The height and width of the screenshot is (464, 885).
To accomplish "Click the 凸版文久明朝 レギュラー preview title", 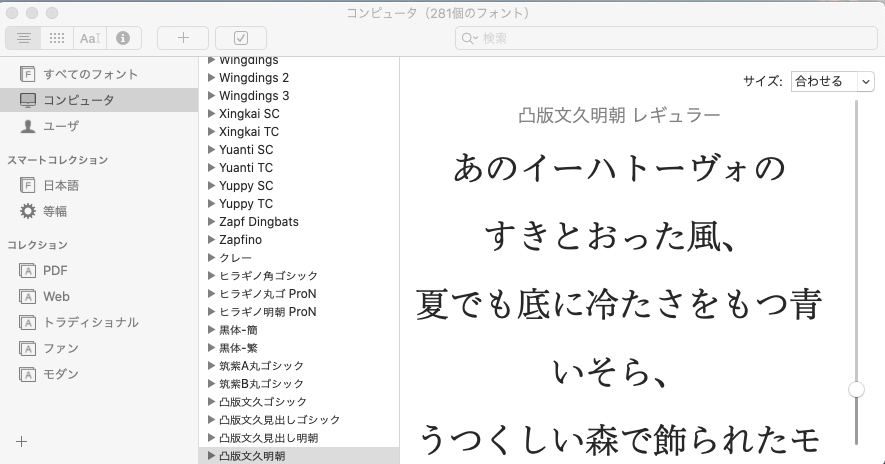I will coord(619,116).
